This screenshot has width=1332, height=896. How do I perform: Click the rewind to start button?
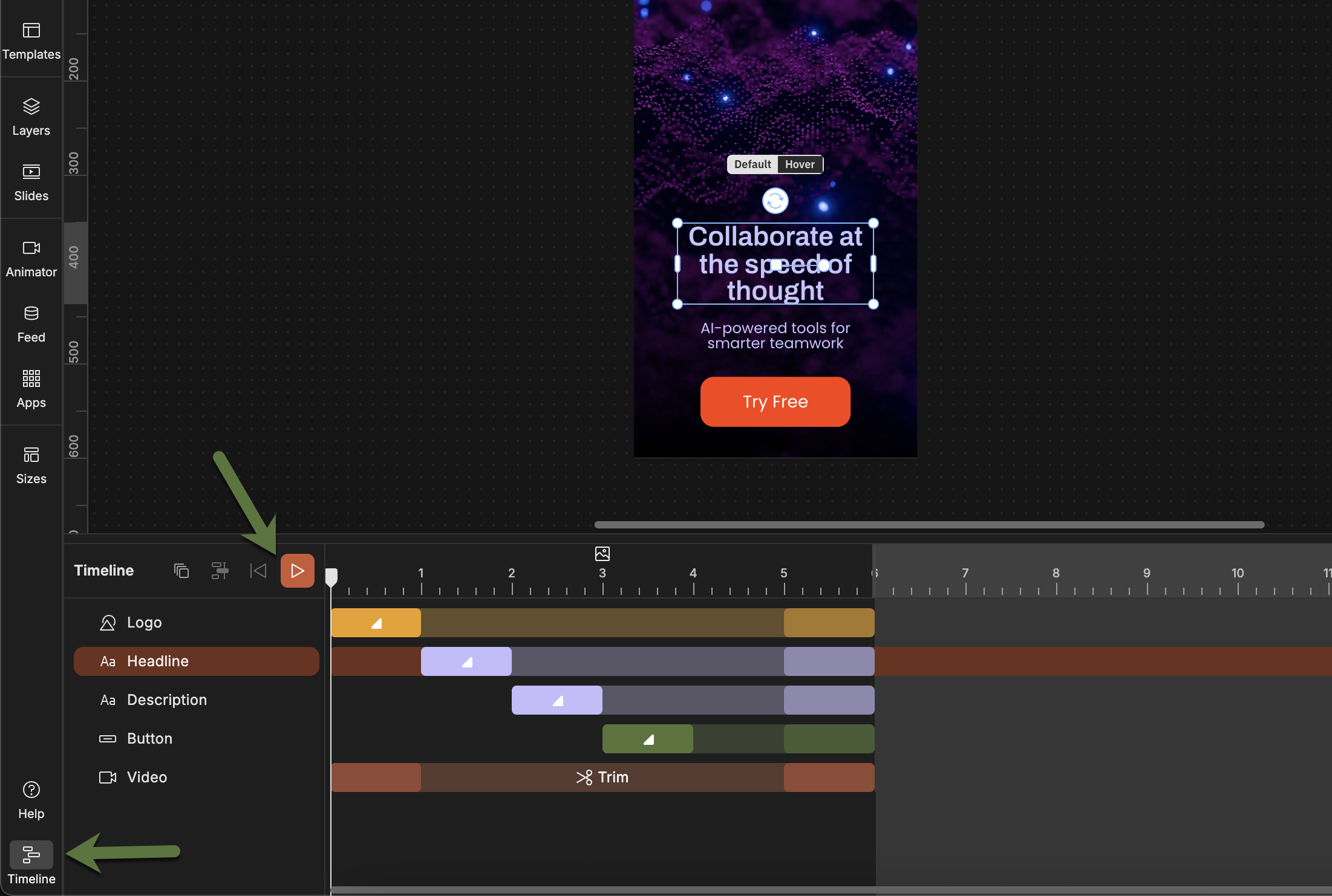point(258,571)
